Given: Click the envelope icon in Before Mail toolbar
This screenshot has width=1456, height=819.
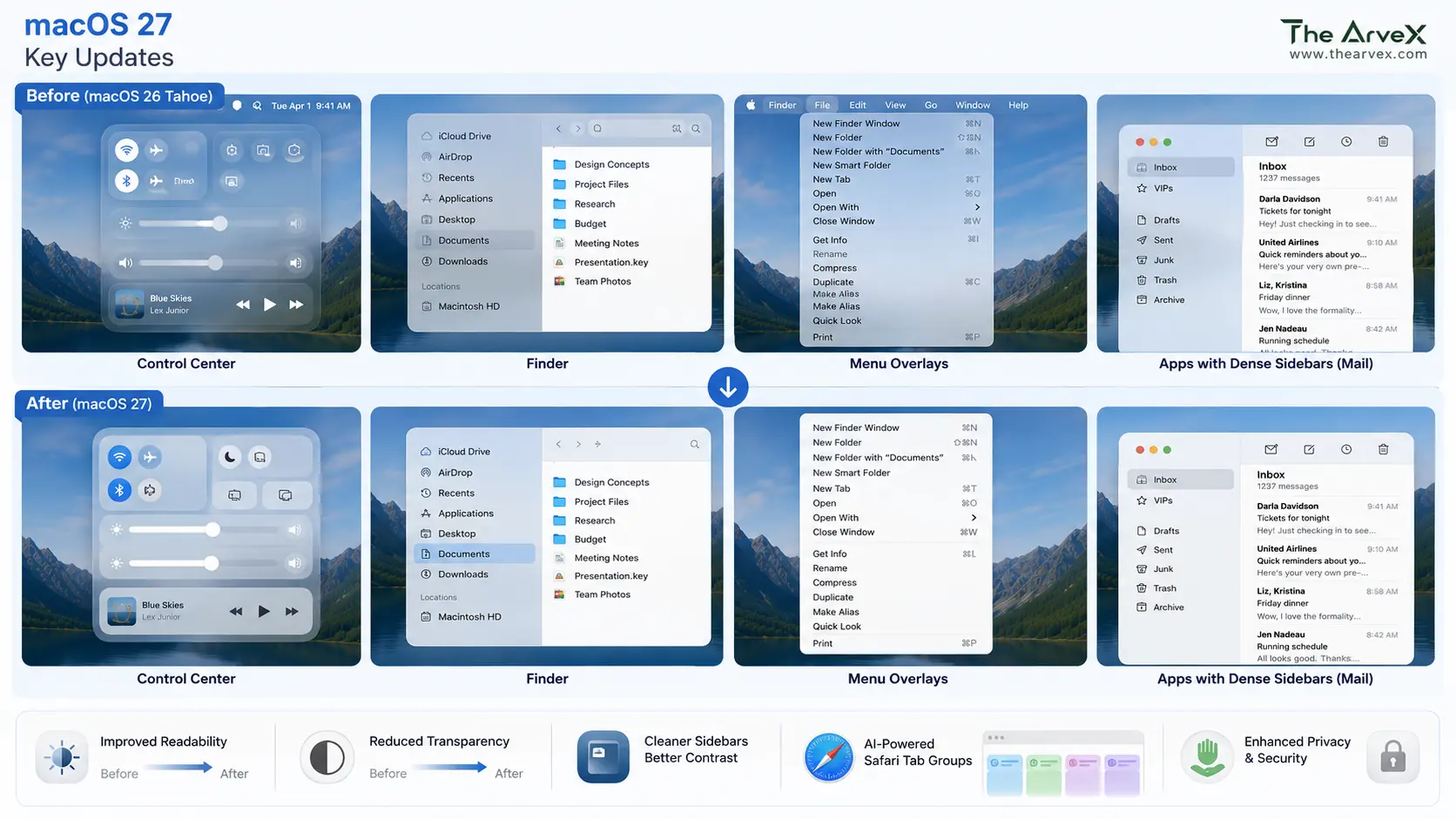Looking at the screenshot, I should click(x=1271, y=141).
